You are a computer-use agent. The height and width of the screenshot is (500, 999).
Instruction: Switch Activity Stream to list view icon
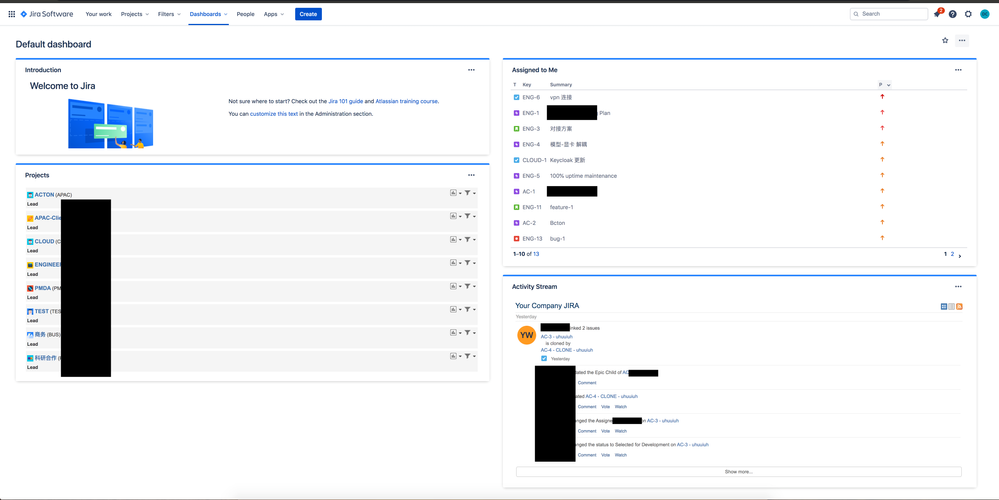pos(952,306)
